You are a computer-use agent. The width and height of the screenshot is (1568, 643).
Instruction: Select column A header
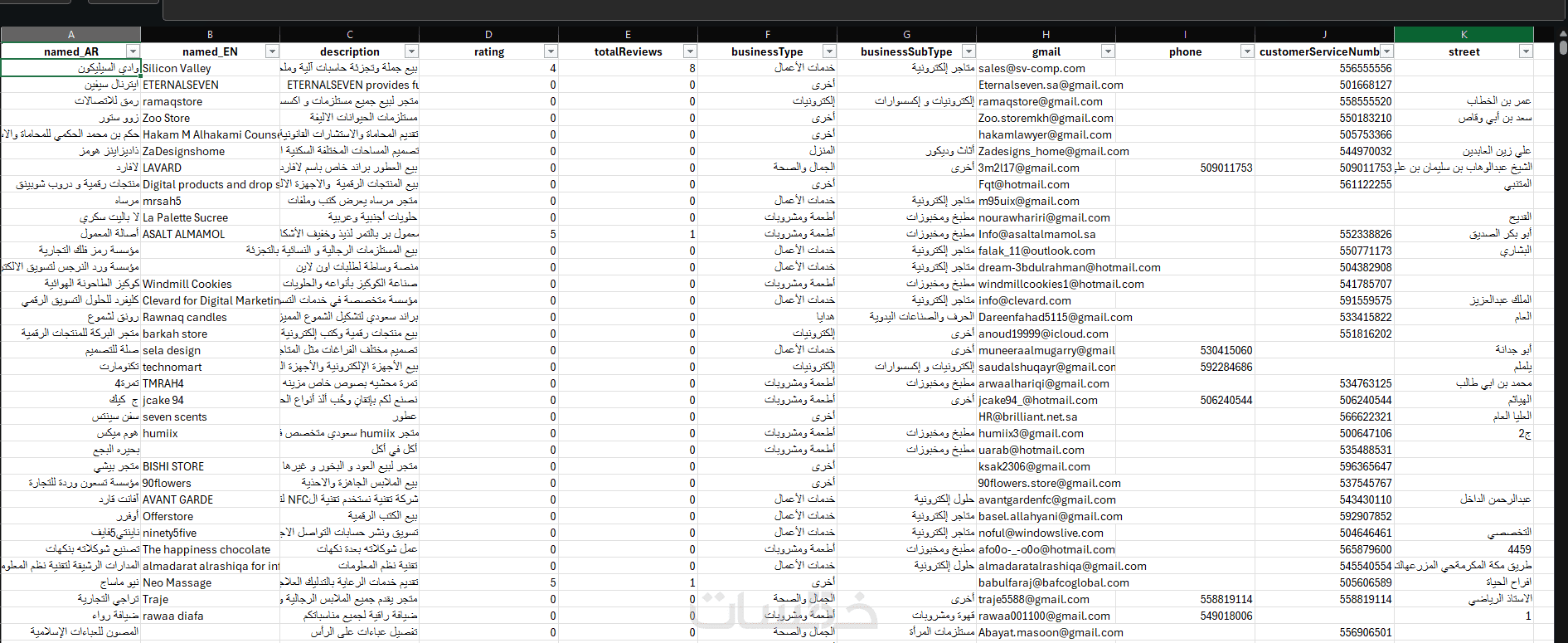[71, 35]
